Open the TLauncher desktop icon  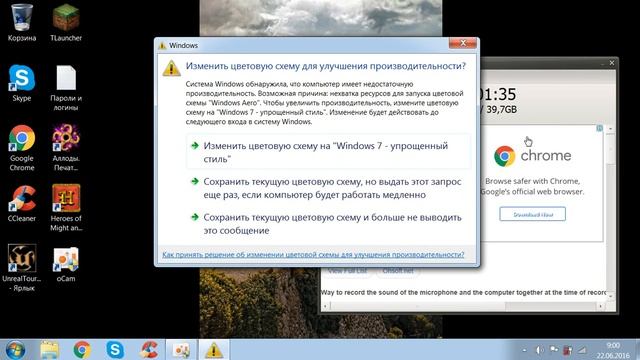66,22
